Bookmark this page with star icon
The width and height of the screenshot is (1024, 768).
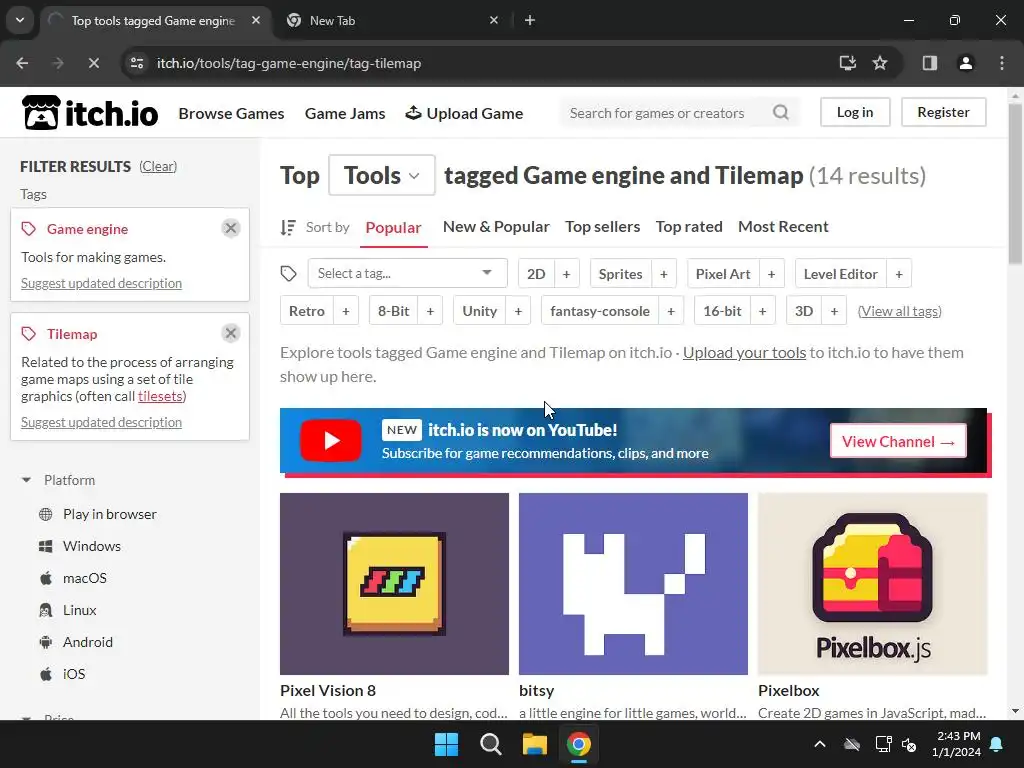click(880, 63)
